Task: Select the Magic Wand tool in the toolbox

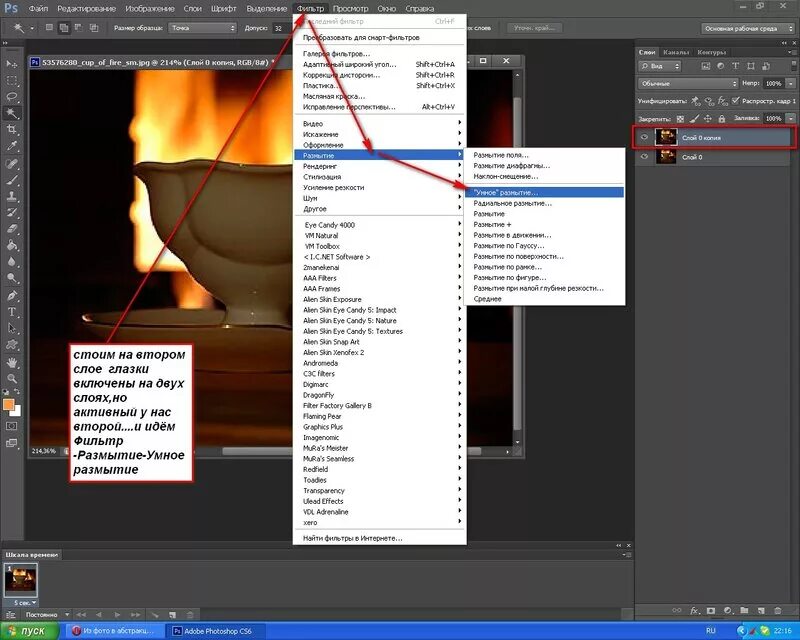Action: pos(12,113)
